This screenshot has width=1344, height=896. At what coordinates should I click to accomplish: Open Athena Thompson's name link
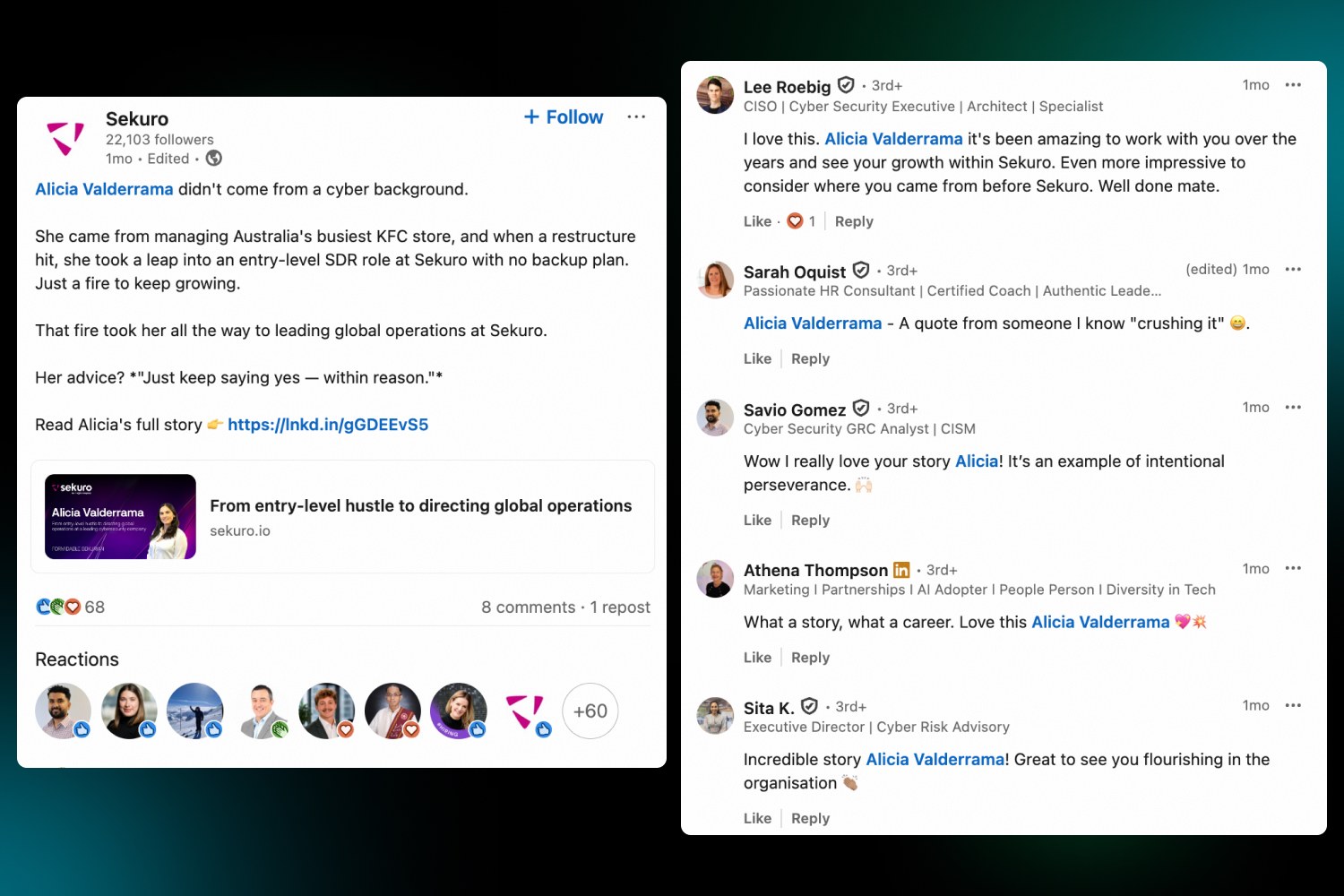[x=815, y=571]
